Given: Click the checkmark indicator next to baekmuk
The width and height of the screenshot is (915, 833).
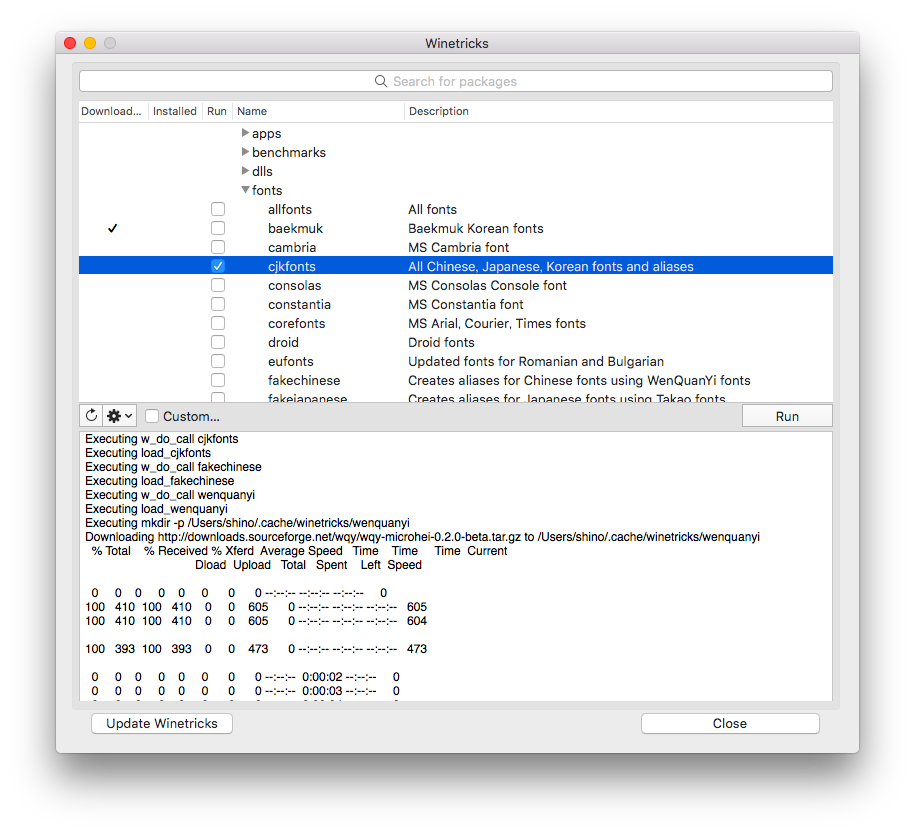Looking at the screenshot, I should click(x=112, y=228).
